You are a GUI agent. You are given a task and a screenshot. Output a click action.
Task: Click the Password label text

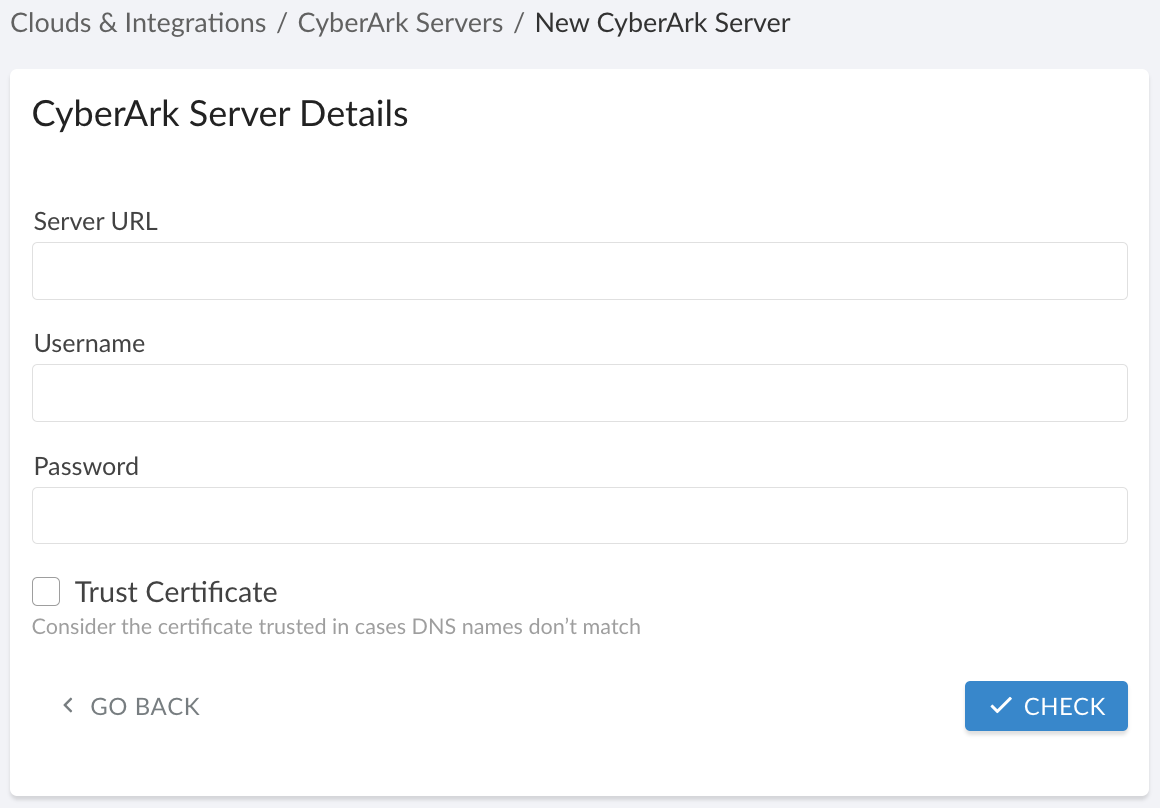coord(86,466)
